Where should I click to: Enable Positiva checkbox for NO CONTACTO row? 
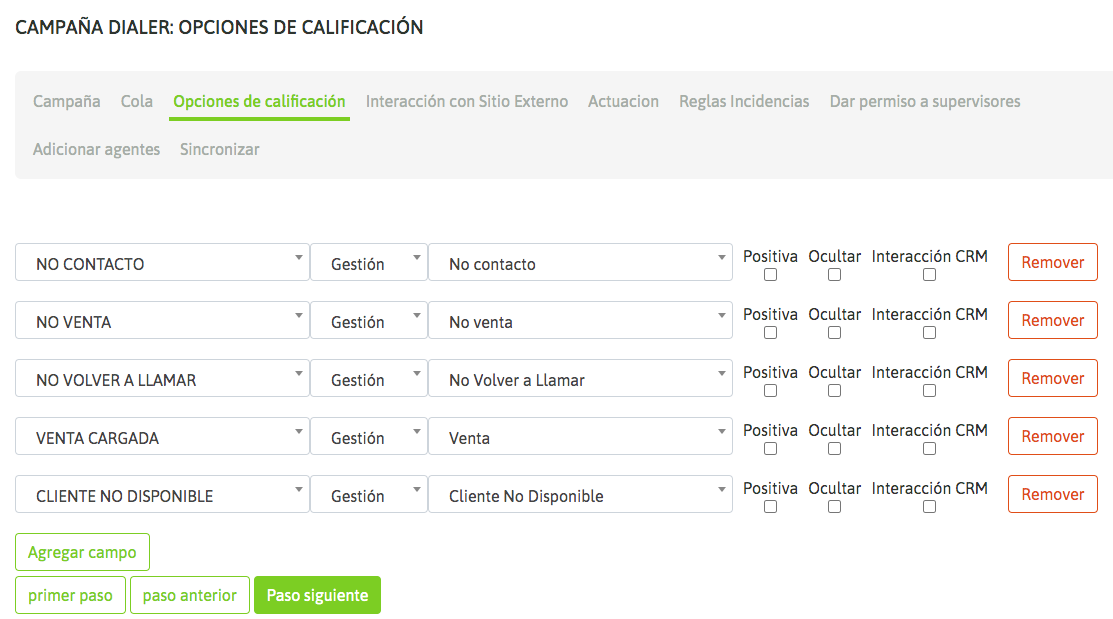coord(770,275)
